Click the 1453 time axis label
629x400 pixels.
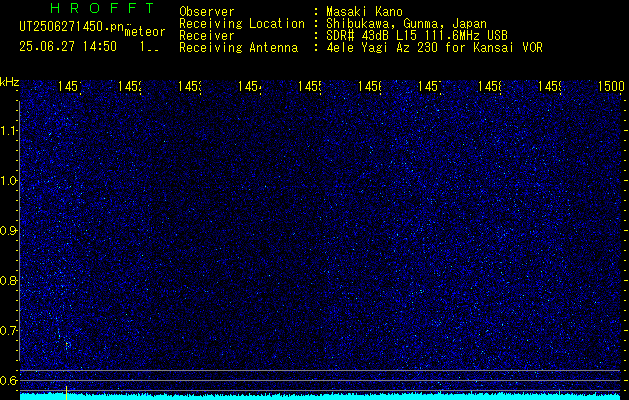point(190,86)
